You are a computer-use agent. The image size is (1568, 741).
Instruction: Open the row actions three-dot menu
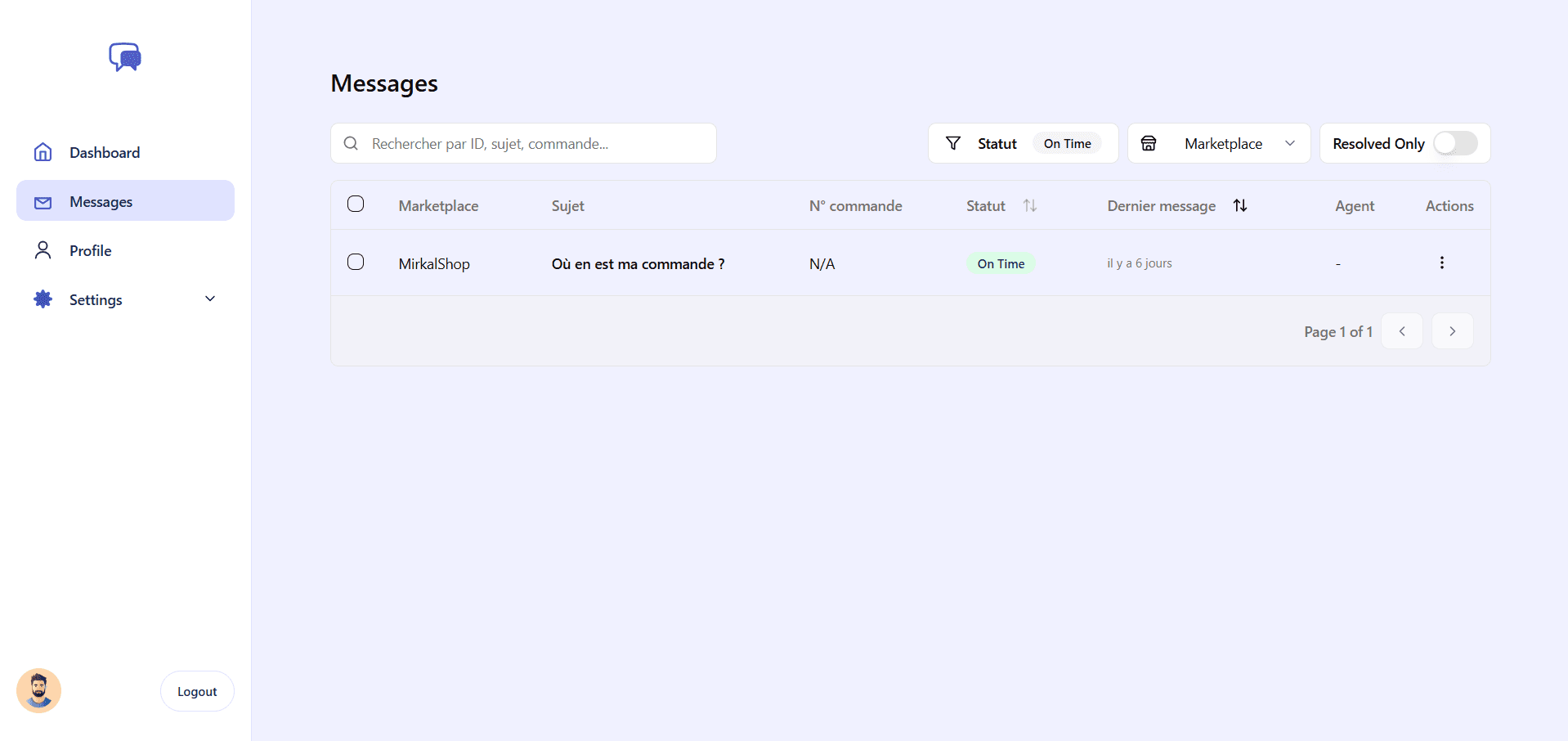click(x=1442, y=263)
